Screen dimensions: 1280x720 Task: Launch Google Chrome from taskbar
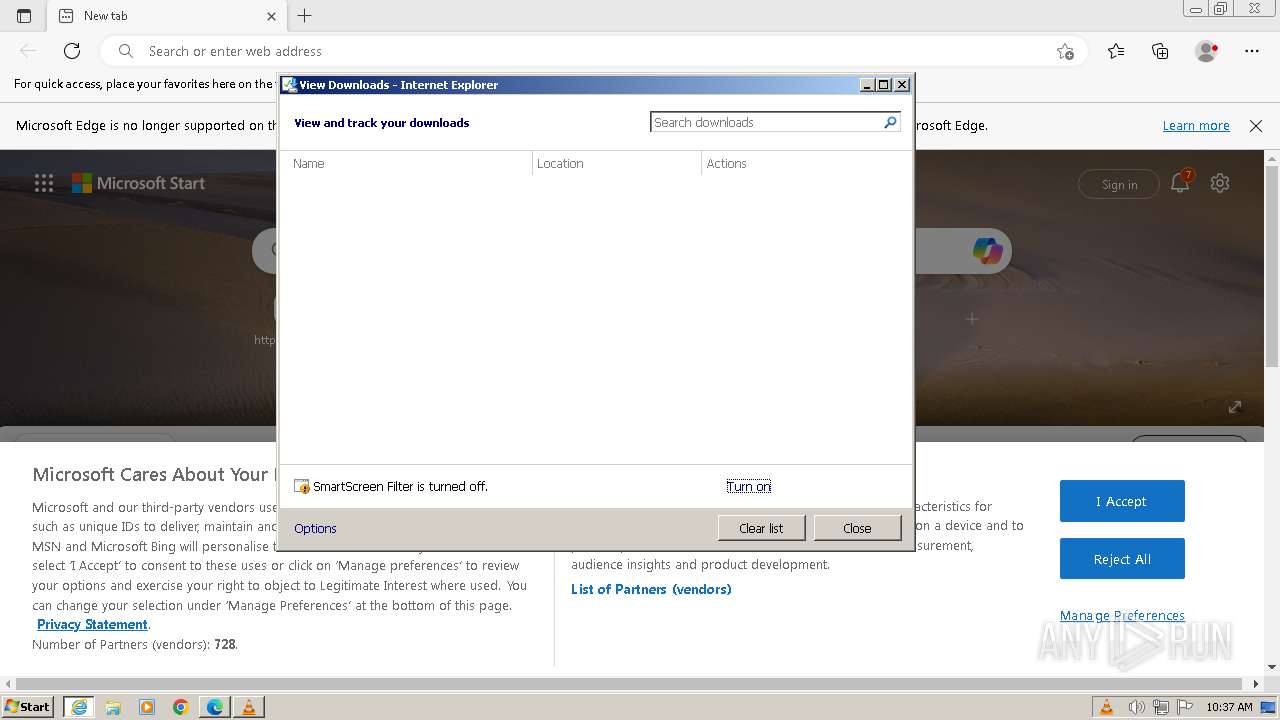tap(181, 707)
